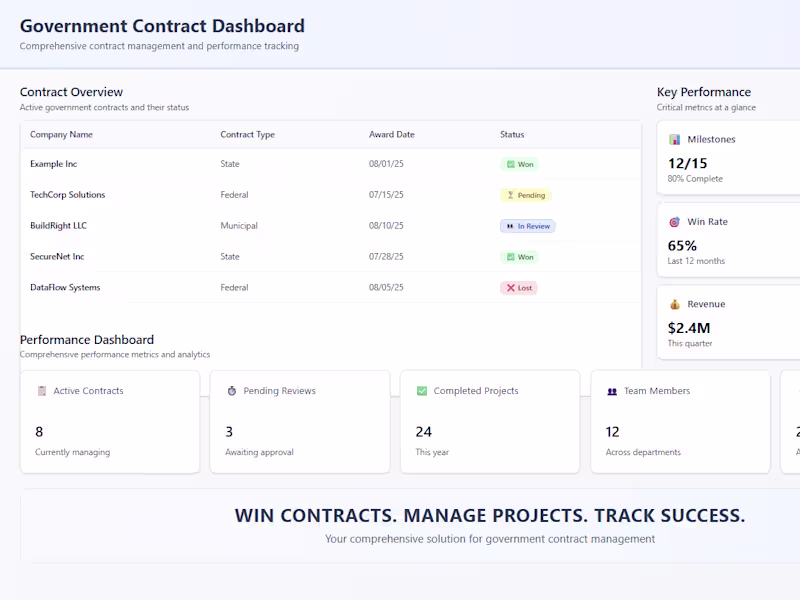Click the Active Contracts clipboard icon
The image size is (800, 600).
pos(40,391)
